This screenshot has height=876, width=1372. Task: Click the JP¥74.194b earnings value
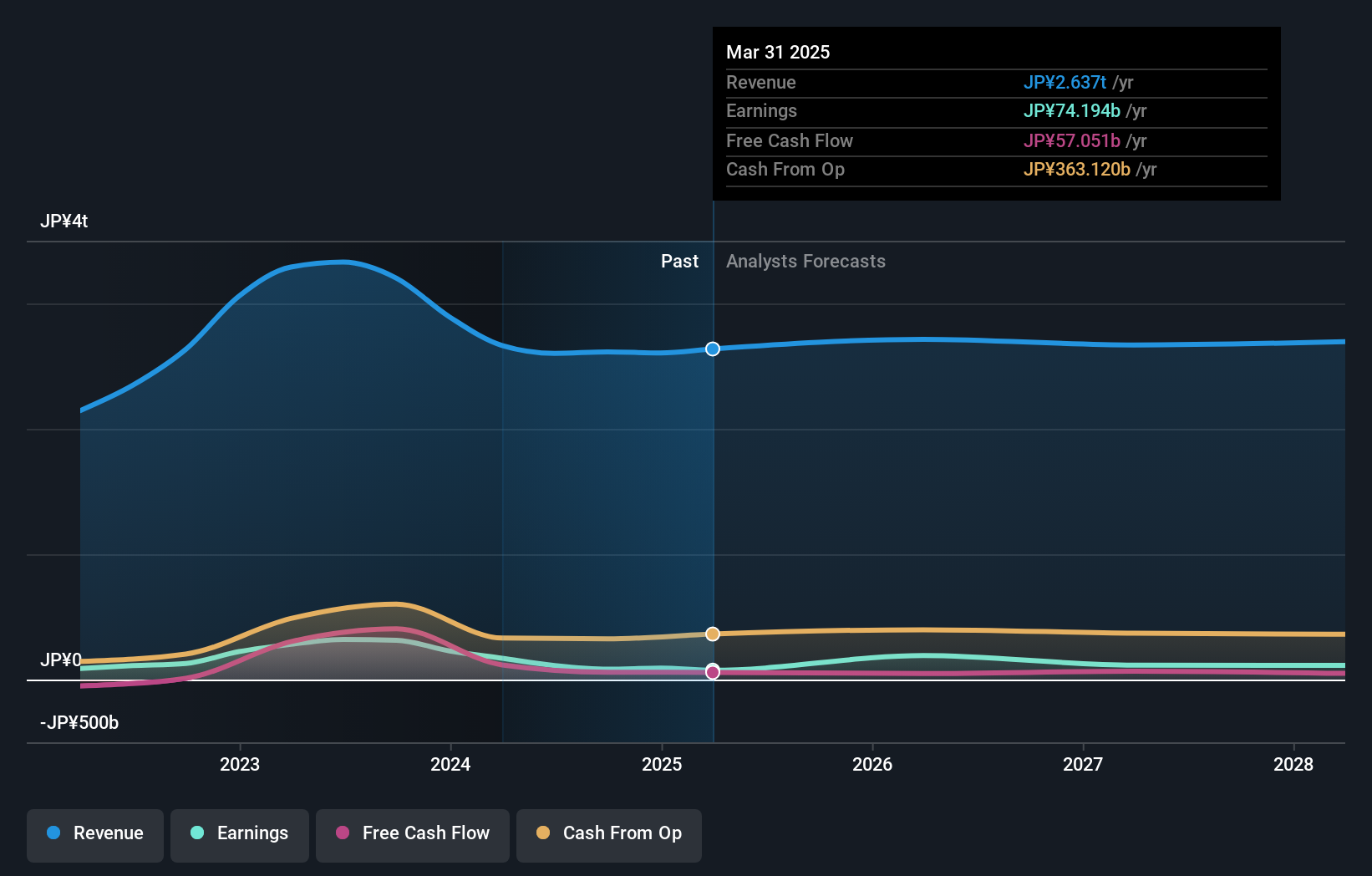pos(1072,110)
